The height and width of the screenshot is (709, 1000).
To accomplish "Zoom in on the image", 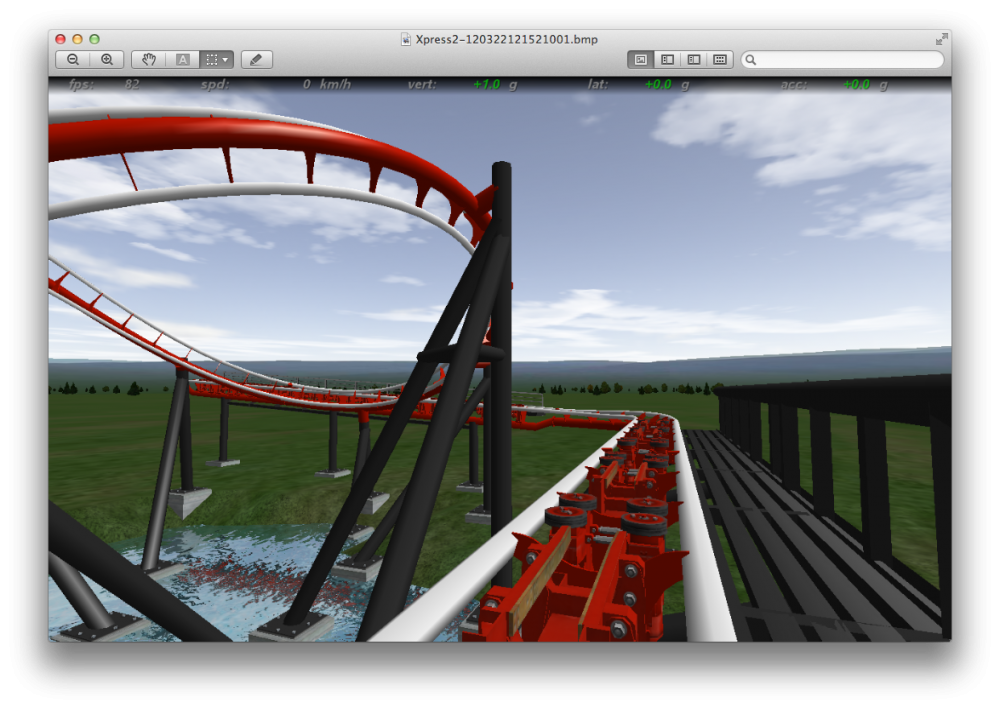I will pos(107,60).
